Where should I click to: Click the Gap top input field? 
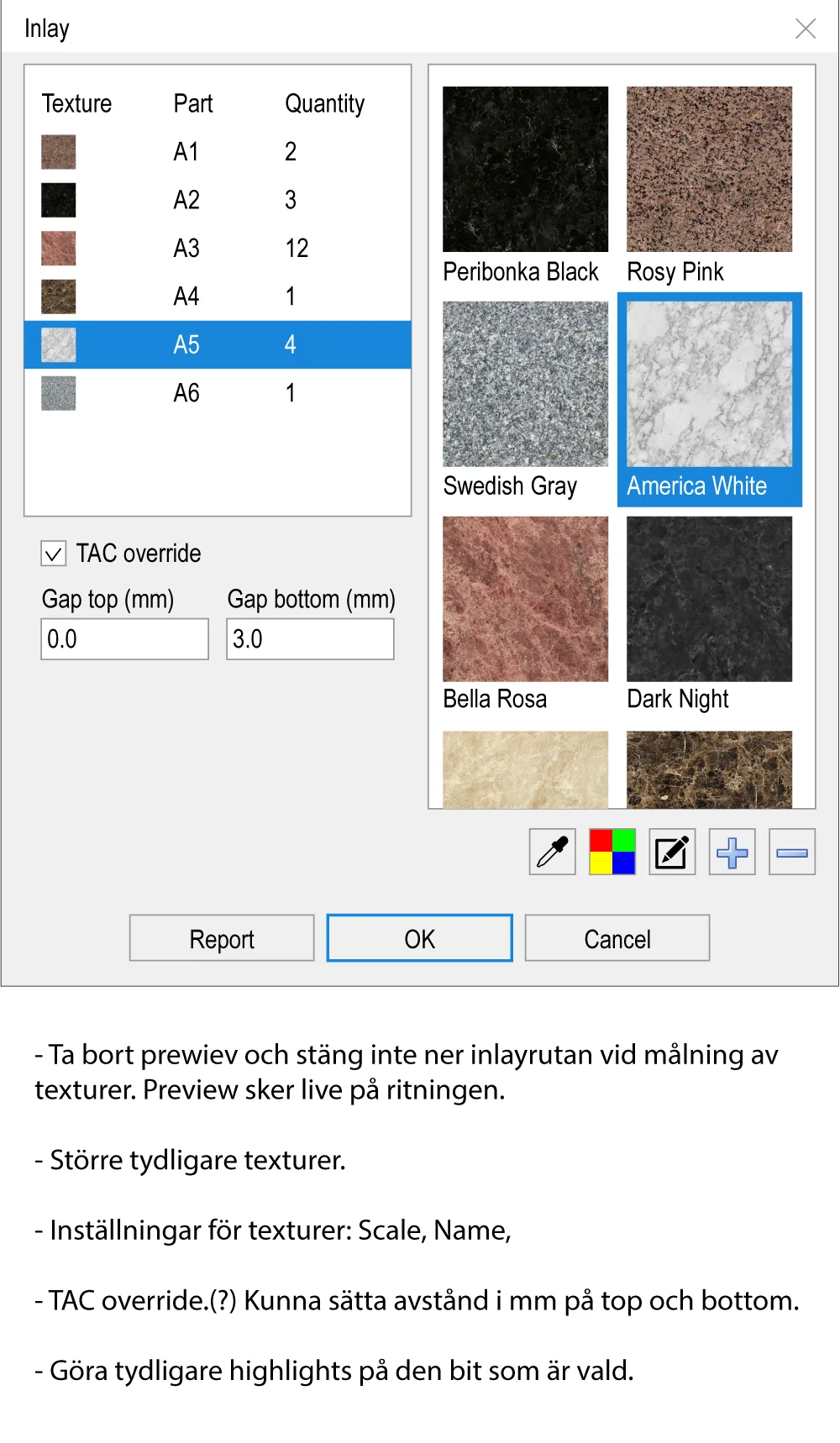tap(124, 639)
